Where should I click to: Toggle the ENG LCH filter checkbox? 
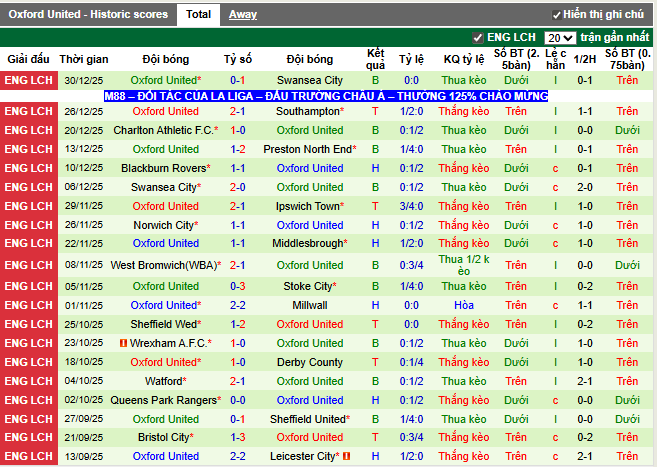pos(478,38)
